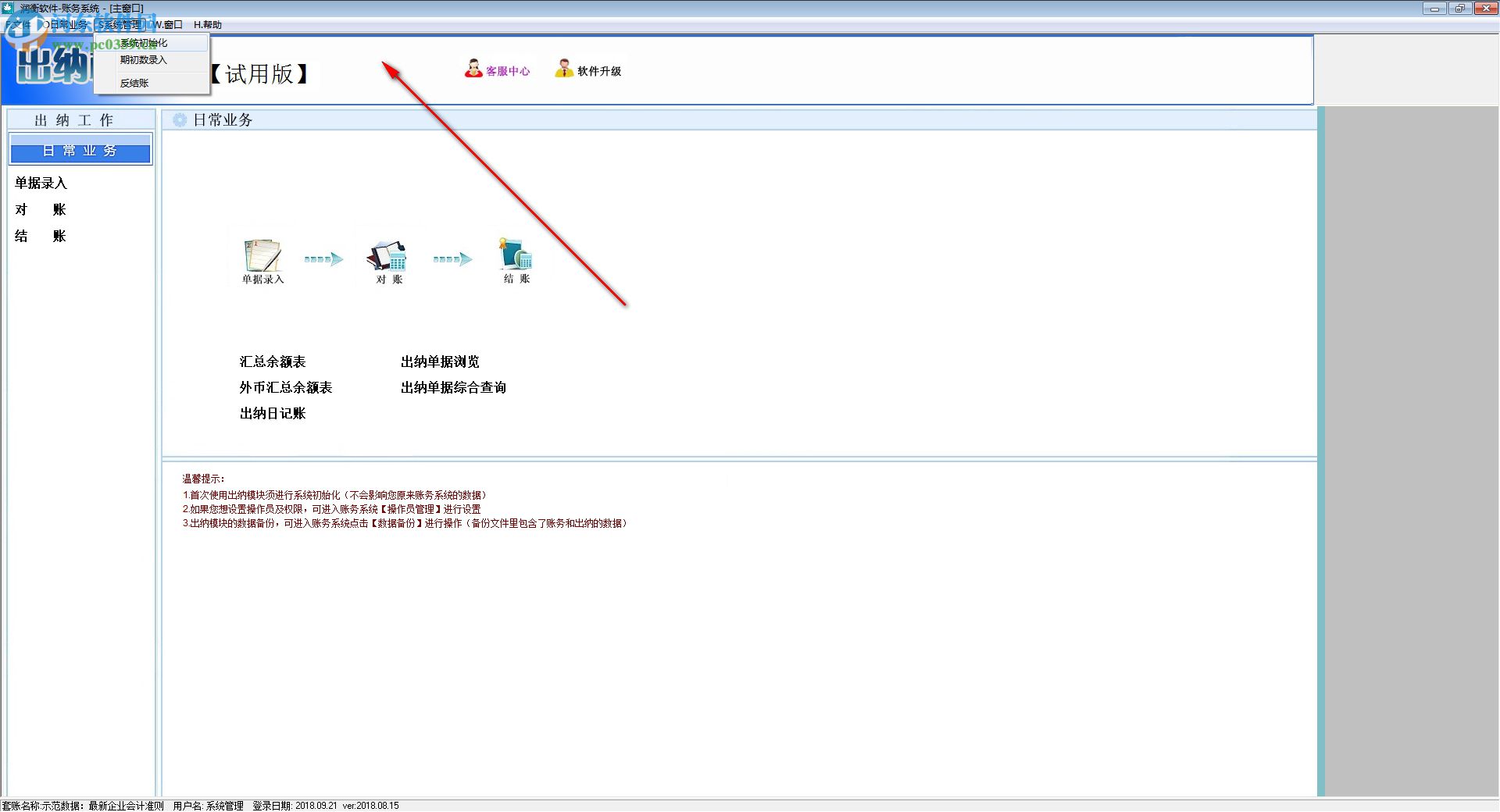Image resolution: width=1500 pixels, height=812 pixels.
Task: Open the 客服中心 link
Action: click(508, 71)
